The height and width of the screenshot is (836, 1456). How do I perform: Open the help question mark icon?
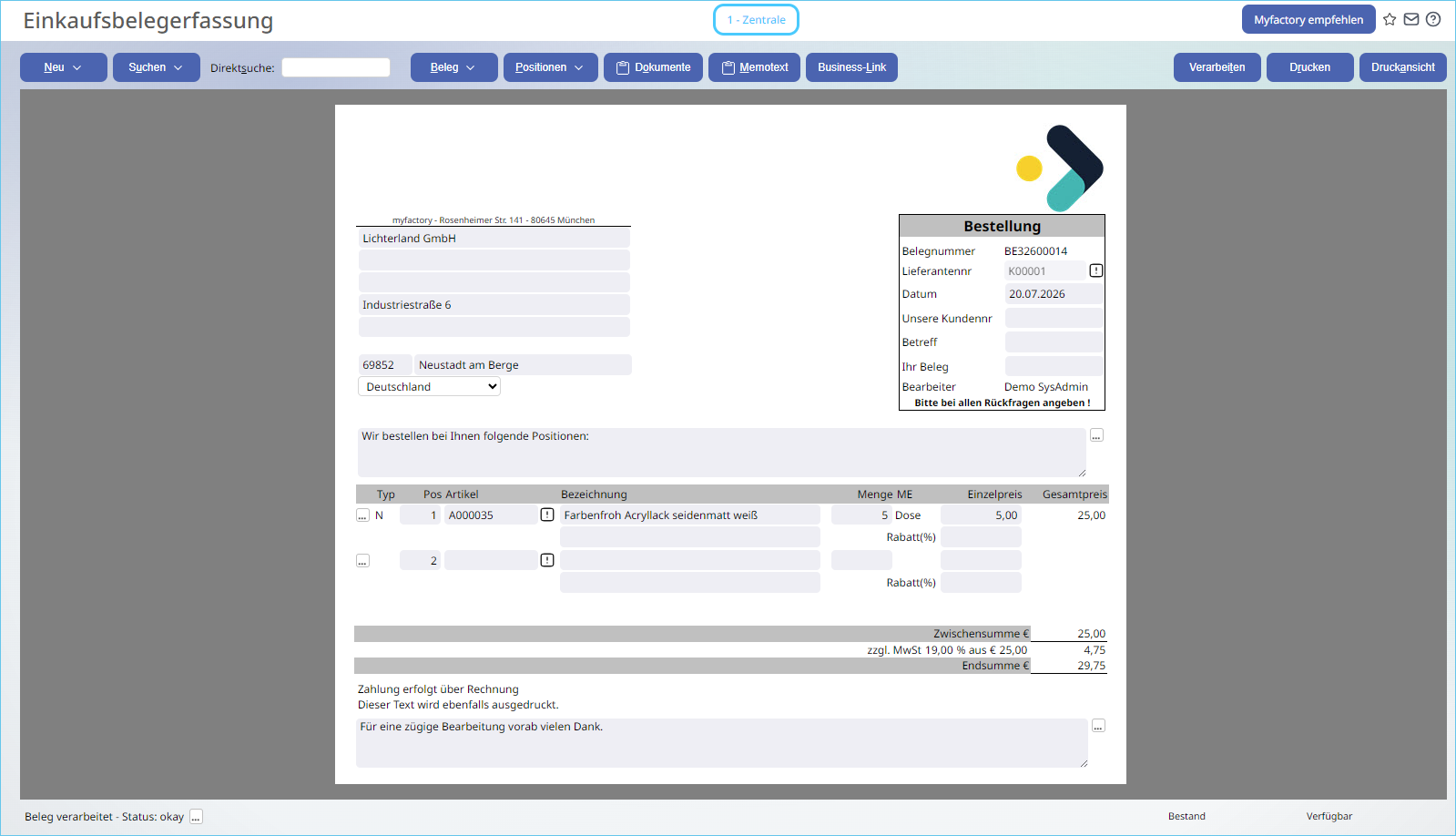(1433, 19)
